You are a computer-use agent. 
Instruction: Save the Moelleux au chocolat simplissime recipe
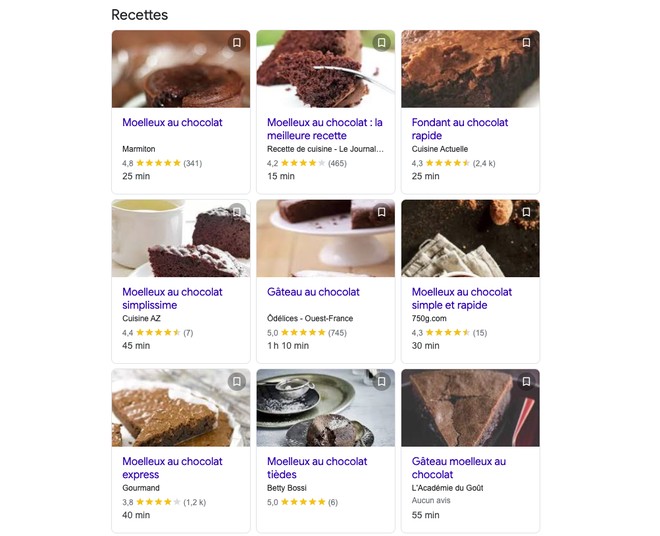pos(236,212)
